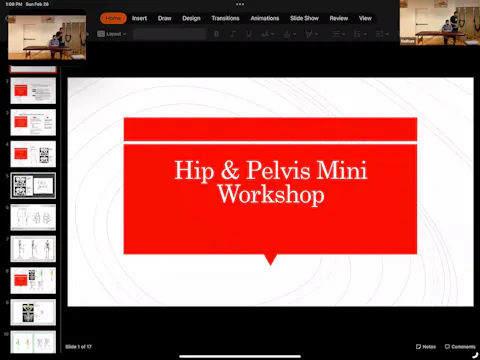Select slide 4 thumbnail
The image size is (480, 360).
[33, 154]
